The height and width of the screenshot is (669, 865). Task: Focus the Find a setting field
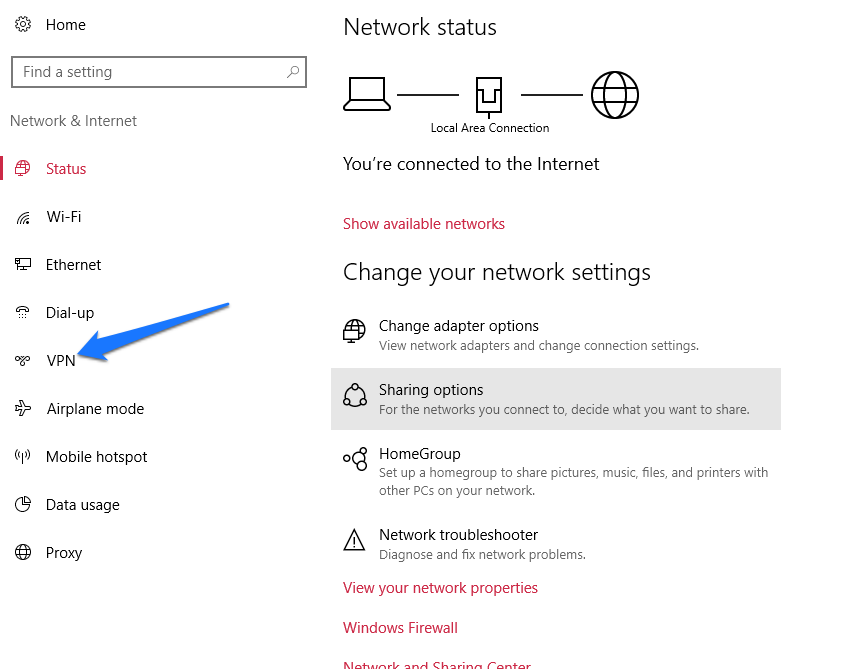click(x=159, y=72)
